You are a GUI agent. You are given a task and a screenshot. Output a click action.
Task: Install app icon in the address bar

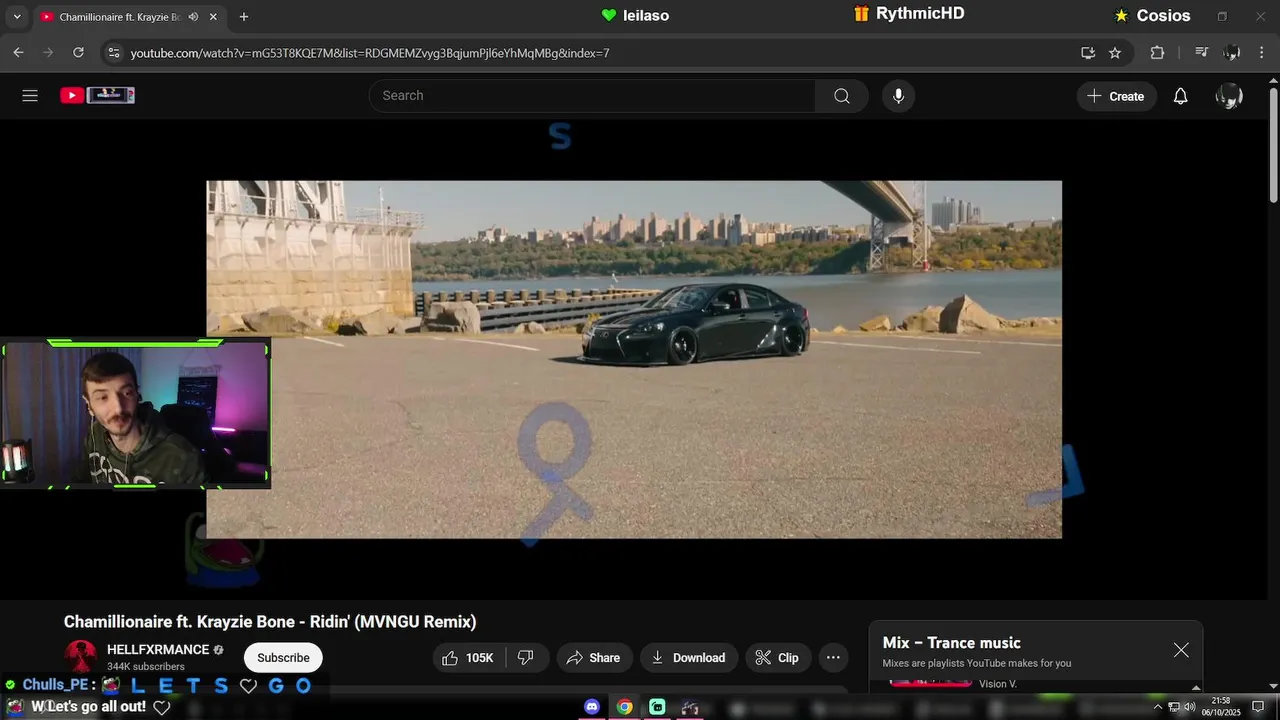[x=1088, y=53]
